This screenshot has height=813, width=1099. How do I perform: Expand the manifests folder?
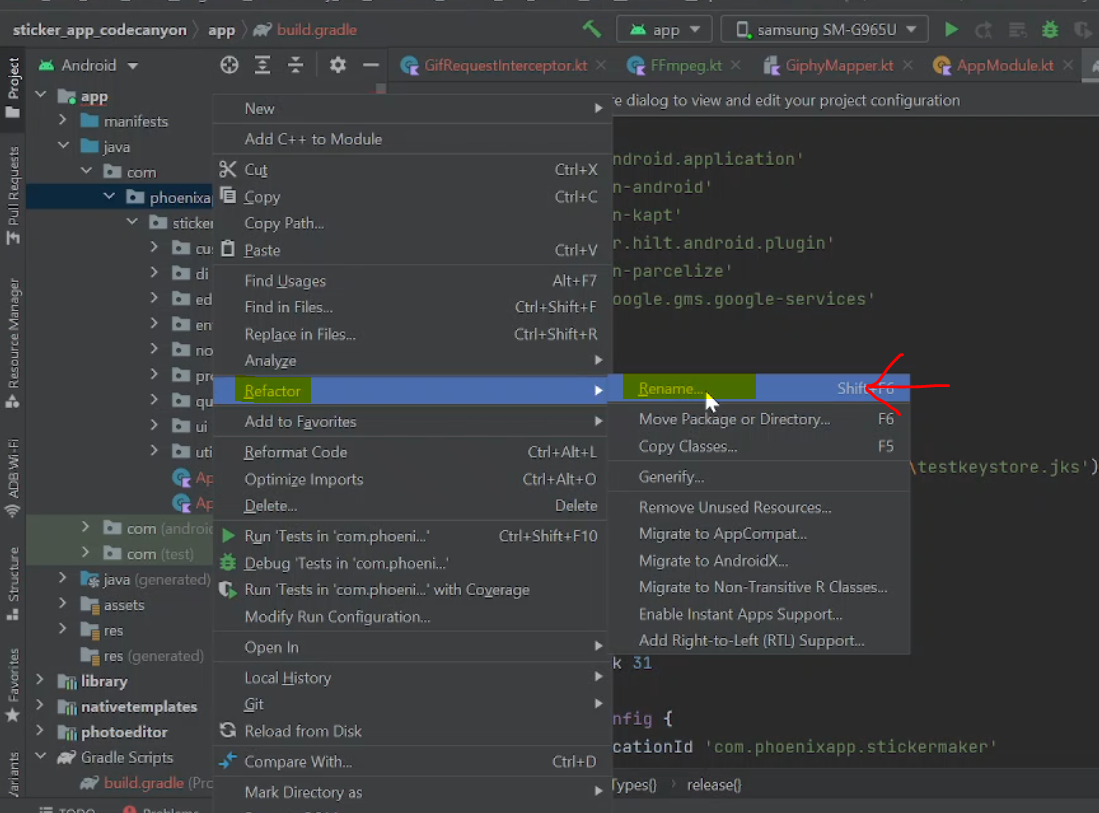(x=63, y=121)
